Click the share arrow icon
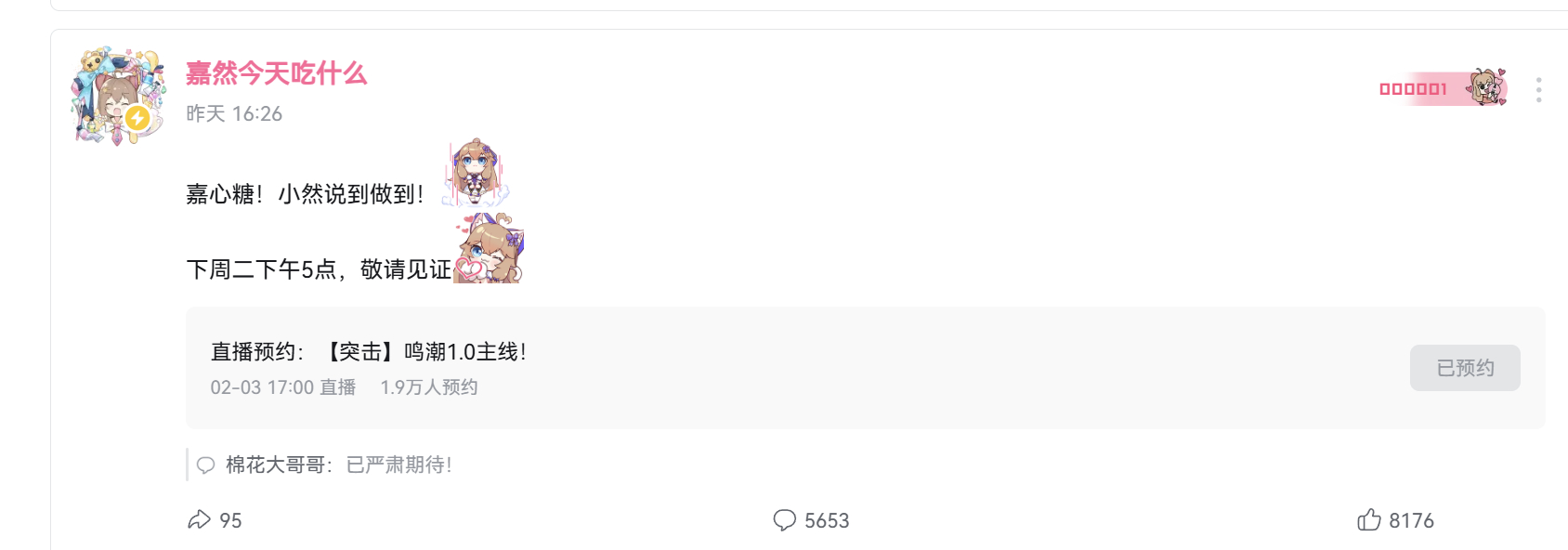 (200, 519)
